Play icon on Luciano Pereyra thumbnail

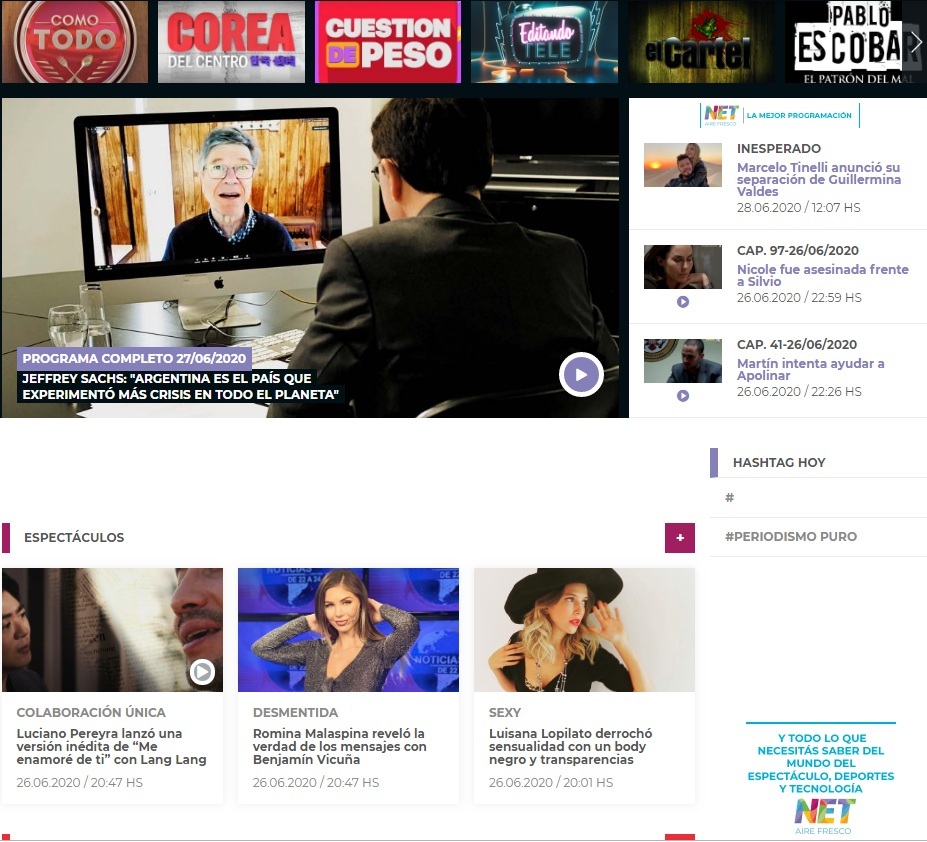point(202,672)
